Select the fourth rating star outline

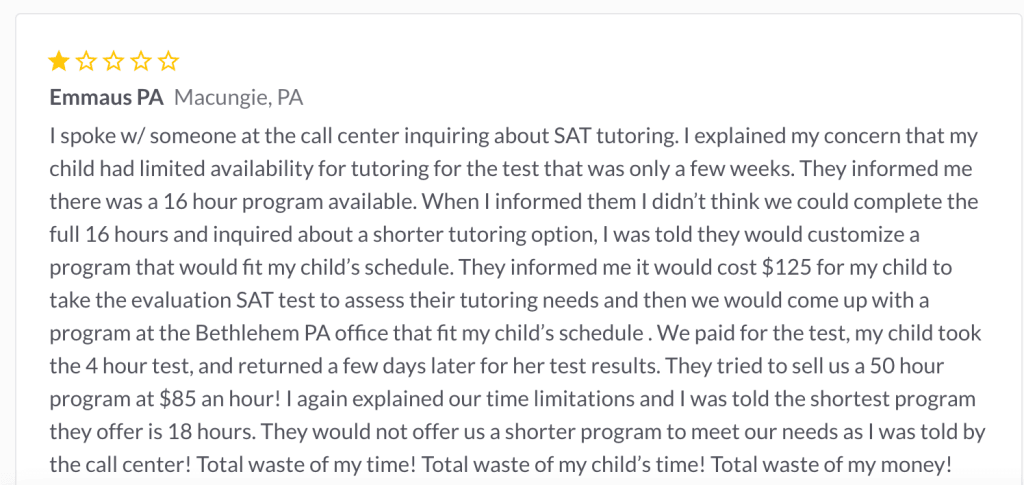pyautogui.click(x=141, y=62)
